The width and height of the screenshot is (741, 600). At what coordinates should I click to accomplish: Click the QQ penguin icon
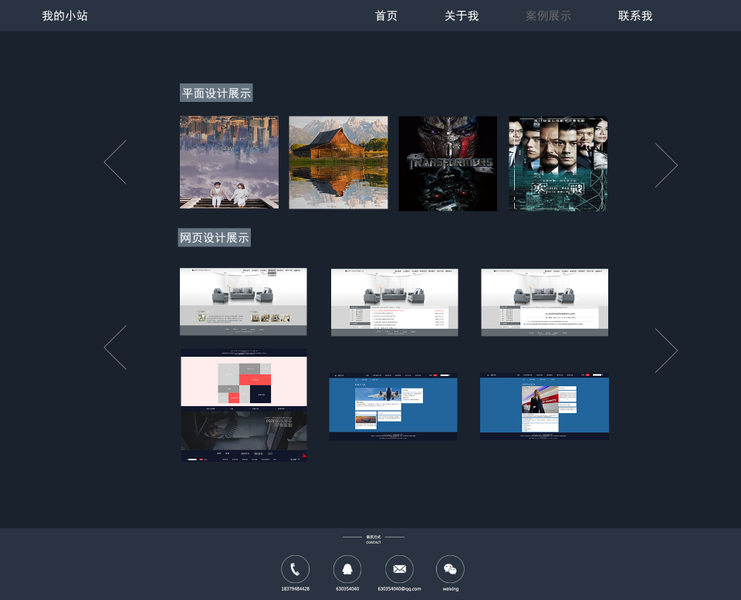(347, 569)
